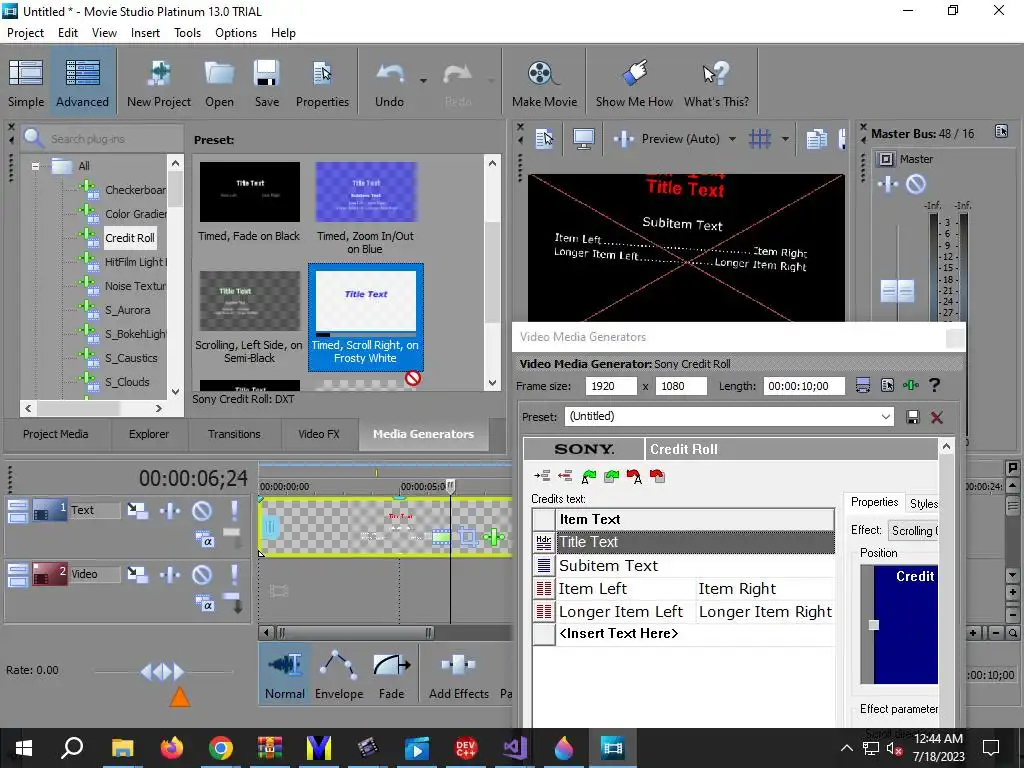The height and width of the screenshot is (768, 1024).
Task: Activate the What's This help tool
Action: (716, 83)
